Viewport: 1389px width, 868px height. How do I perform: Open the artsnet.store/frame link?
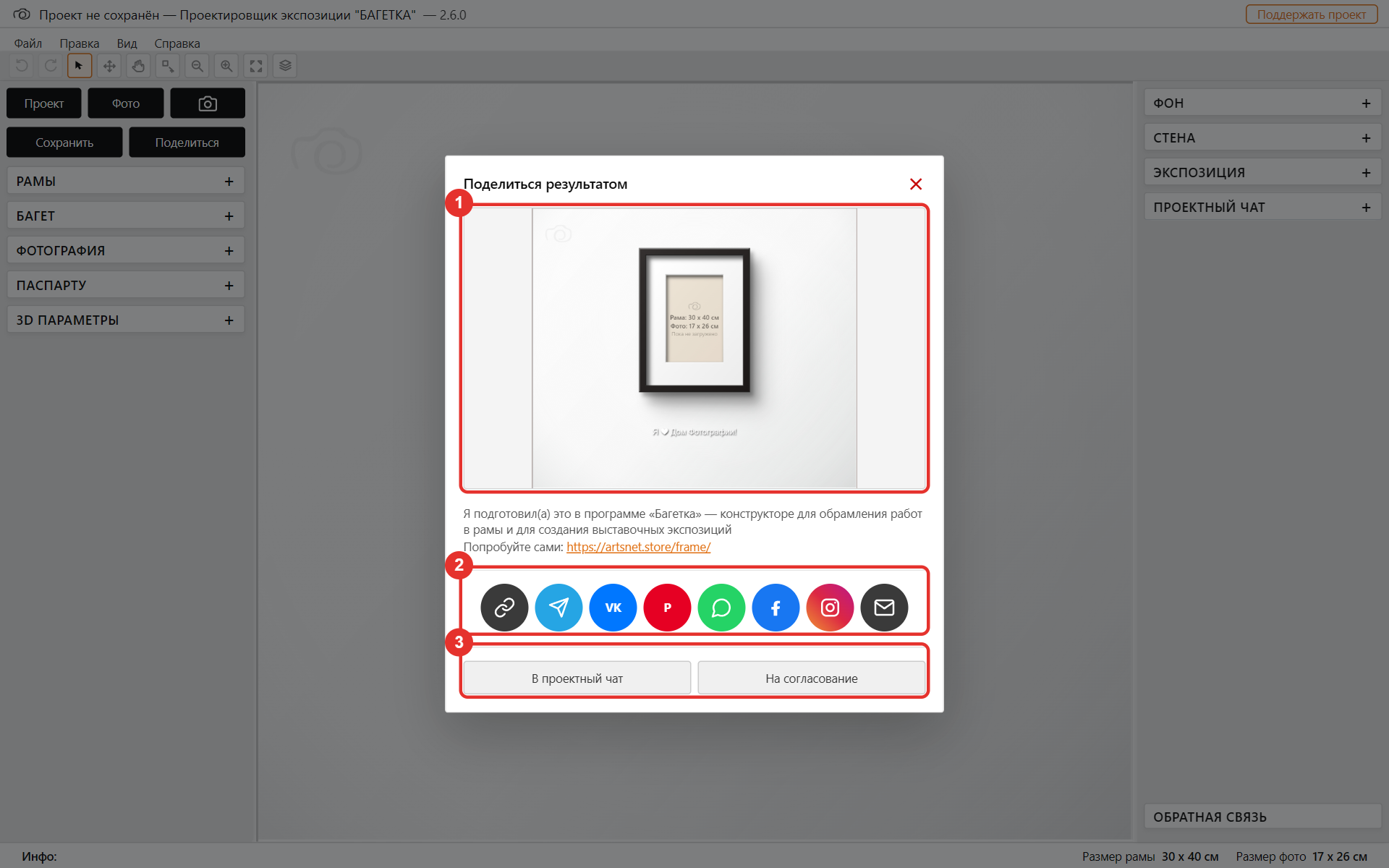(639, 547)
